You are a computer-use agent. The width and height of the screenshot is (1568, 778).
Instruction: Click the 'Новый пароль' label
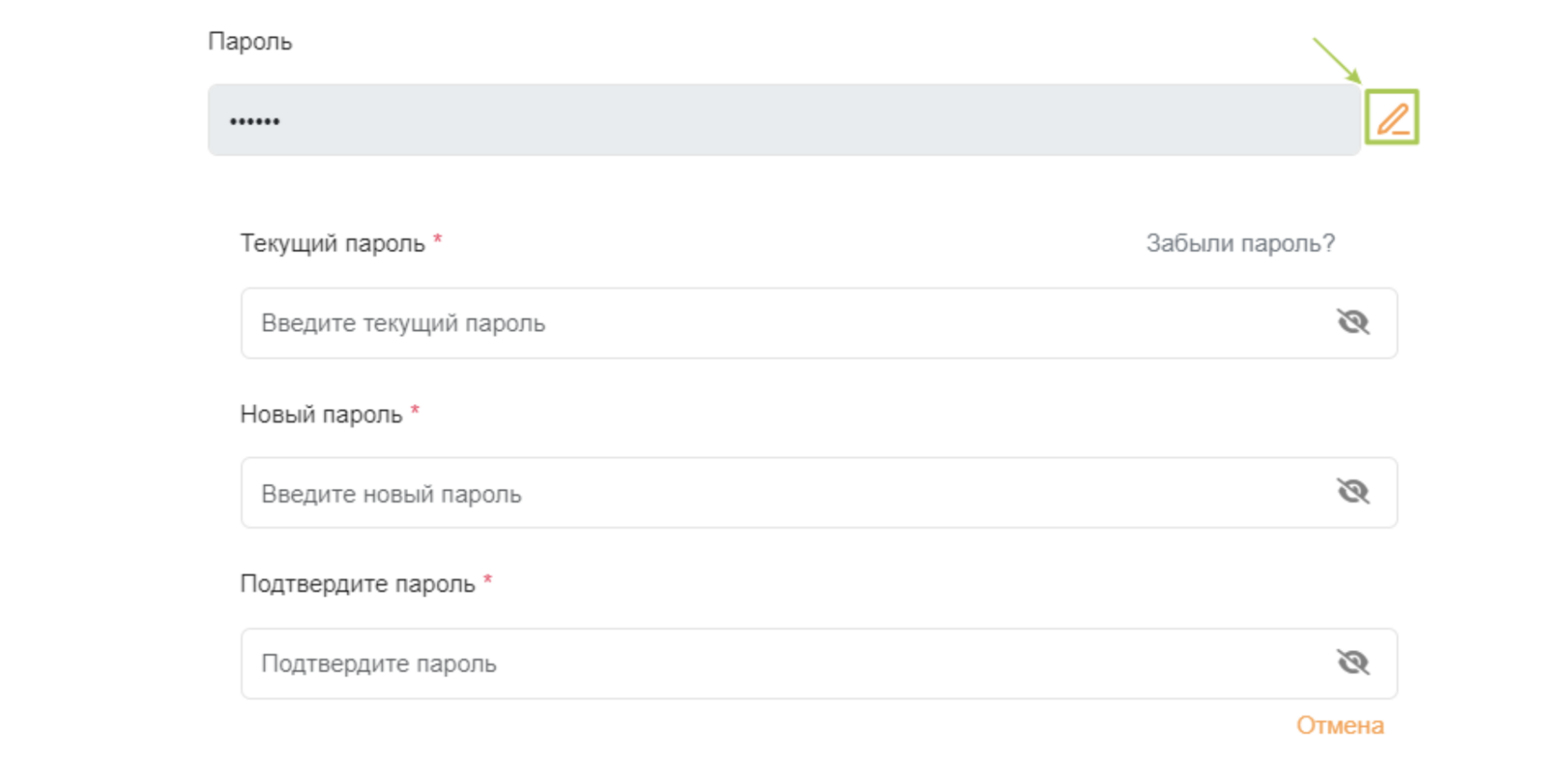tap(321, 414)
